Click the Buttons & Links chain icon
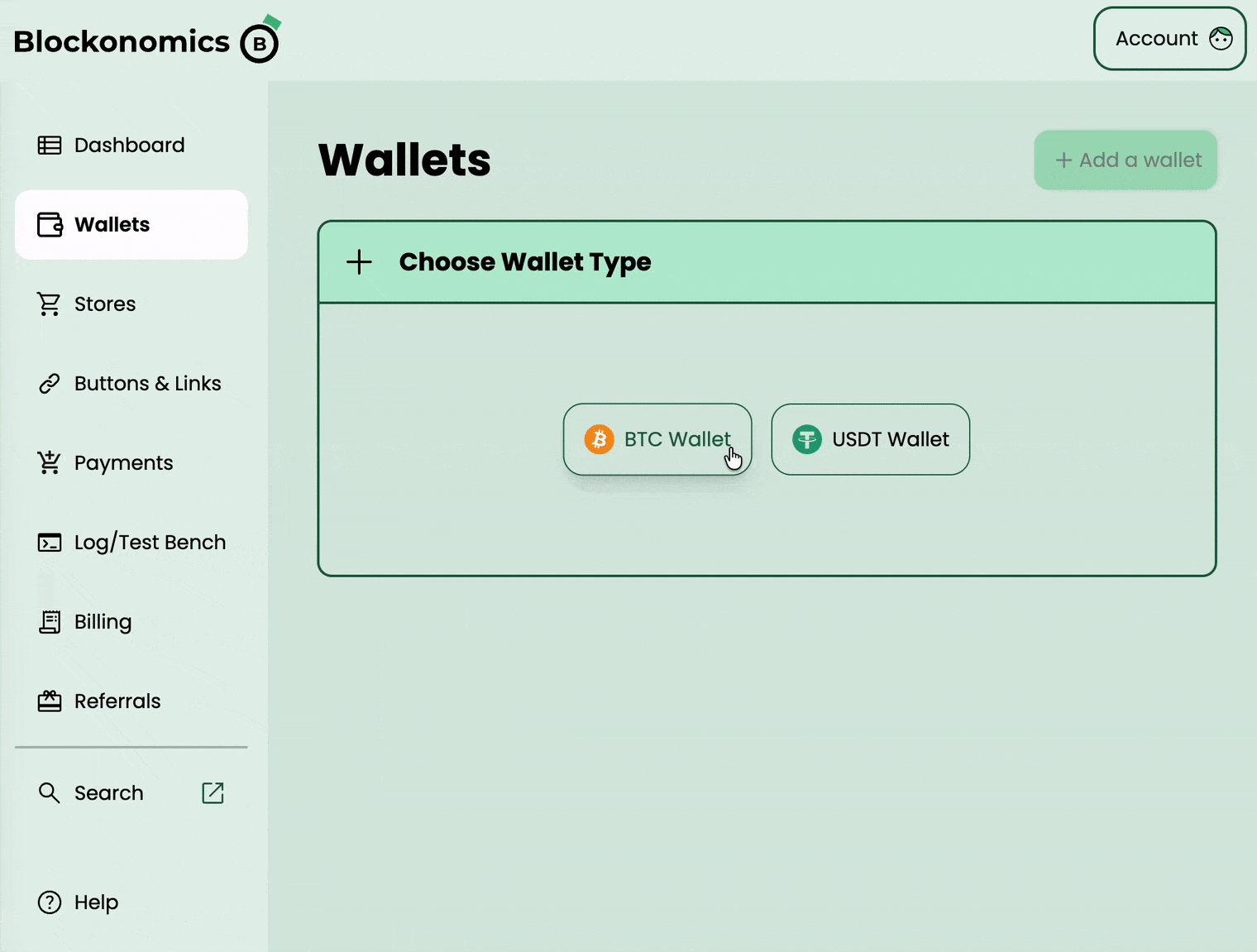 [50, 383]
